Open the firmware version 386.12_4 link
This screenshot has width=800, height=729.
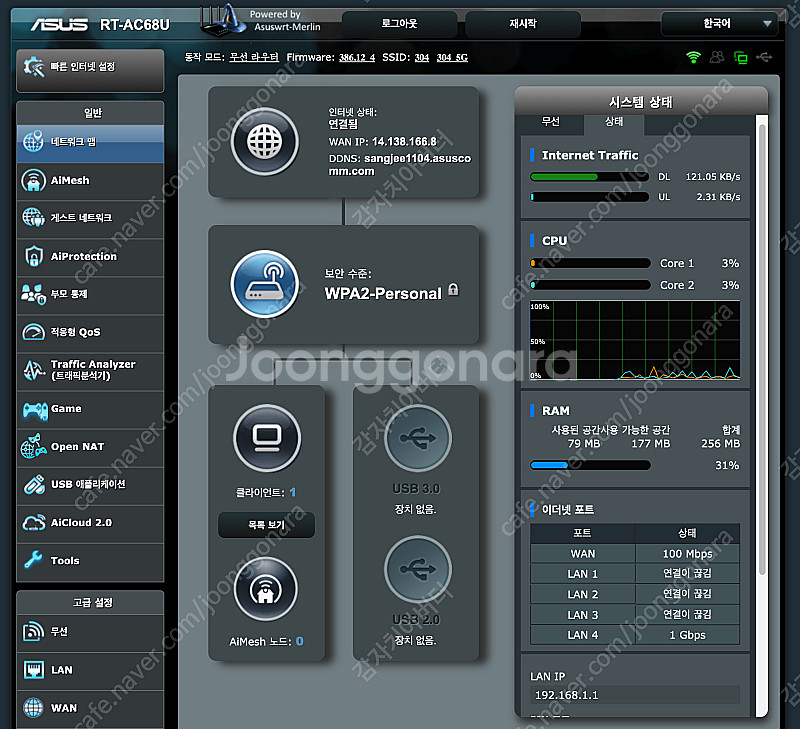[x=357, y=58]
